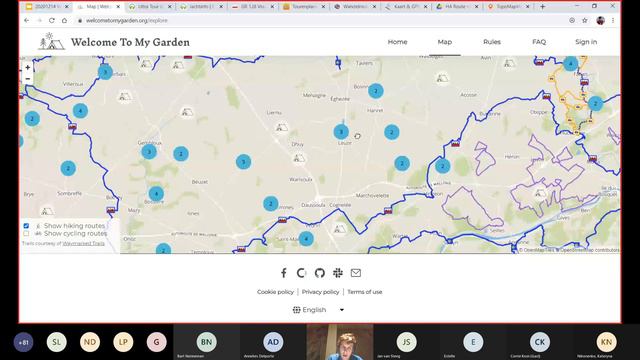Open the Chrome profile avatar
This screenshot has width=640, height=360.
point(600,20)
